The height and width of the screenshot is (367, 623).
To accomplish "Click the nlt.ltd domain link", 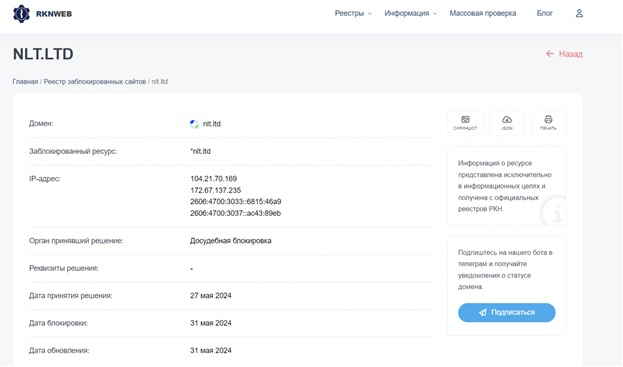I will pos(212,124).
